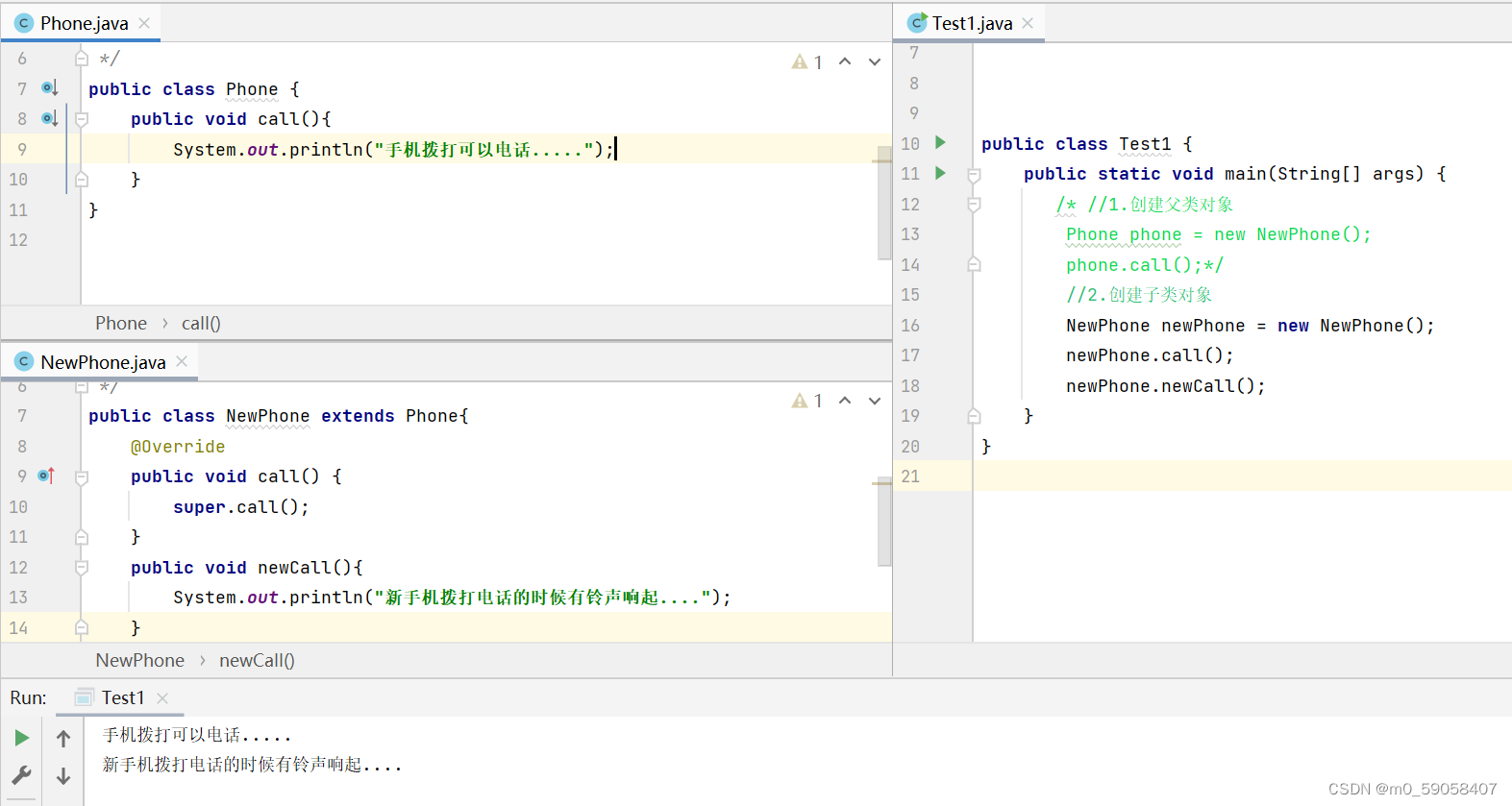Viewport: 1512px width, 806px height.
Task: Close the Phone.java tab
Action: pyautogui.click(x=144, y=23)
